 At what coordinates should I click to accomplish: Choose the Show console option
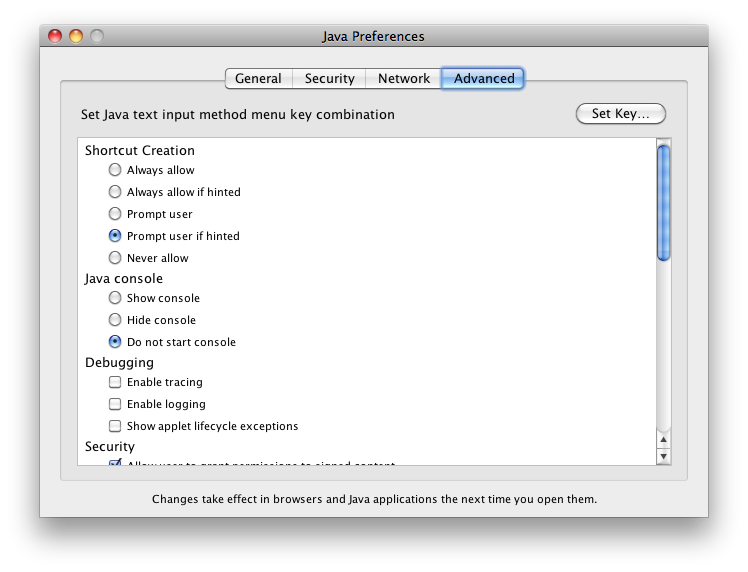[115, 298]
